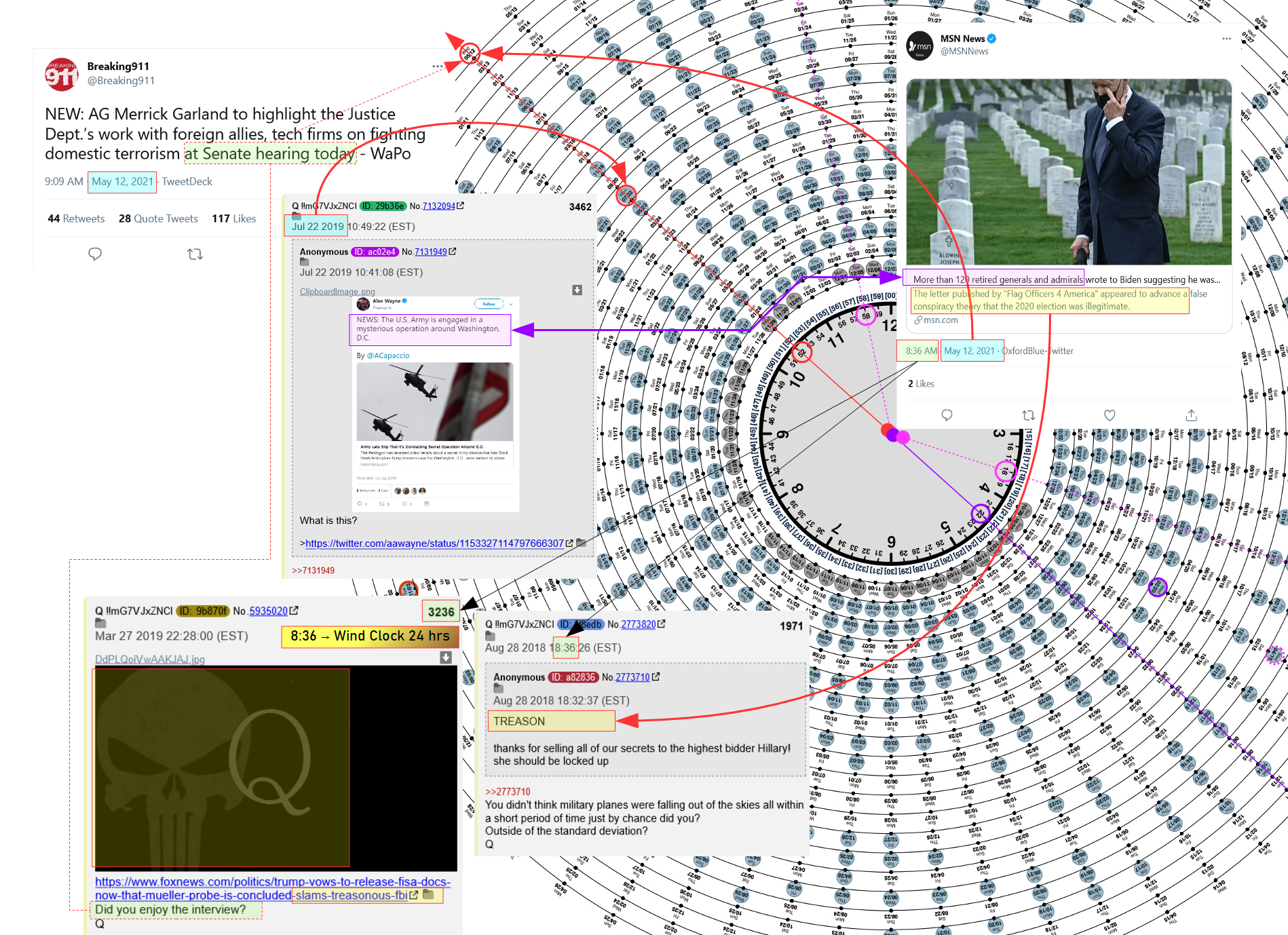Open the foxnews.com politics article link
Screen dimensions: 1288x935
[x=272, y=888]
